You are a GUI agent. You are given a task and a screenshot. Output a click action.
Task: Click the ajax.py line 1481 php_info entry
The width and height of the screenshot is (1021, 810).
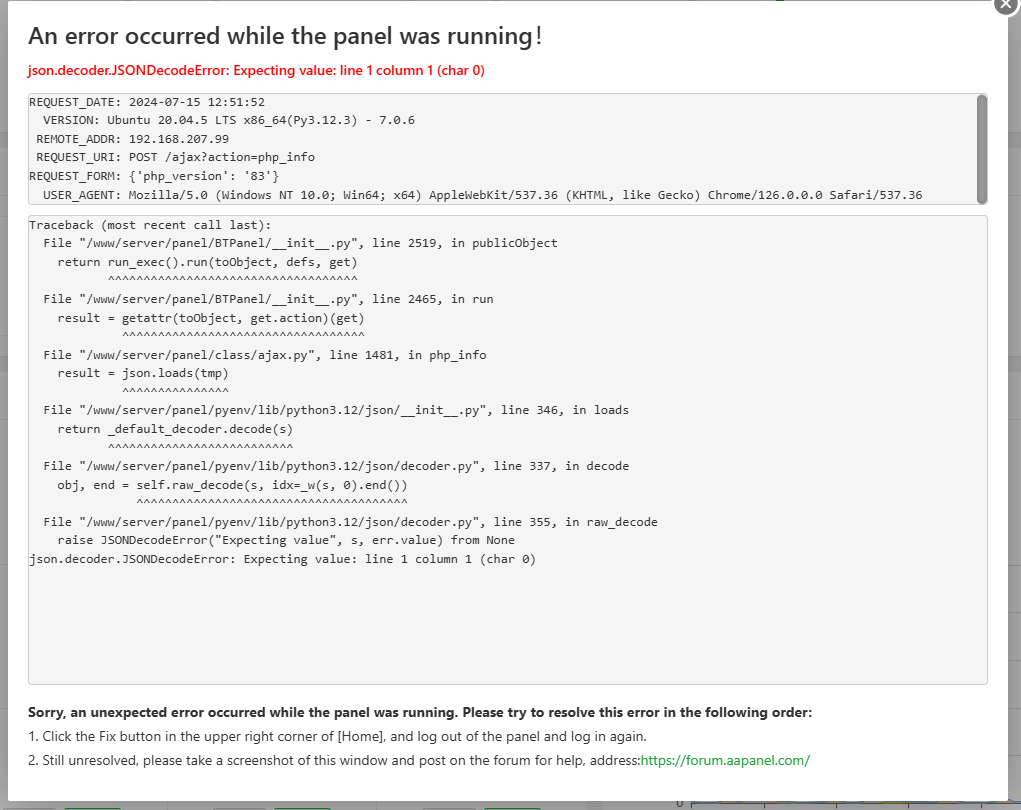click(265, 355)
